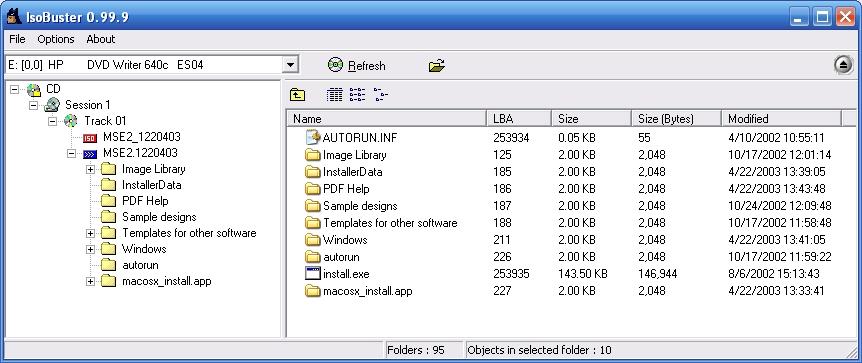The height and width of the screenshot is (363, 862).
Task: Expand macosx_install.app in tree
Action: pos(90,282)
